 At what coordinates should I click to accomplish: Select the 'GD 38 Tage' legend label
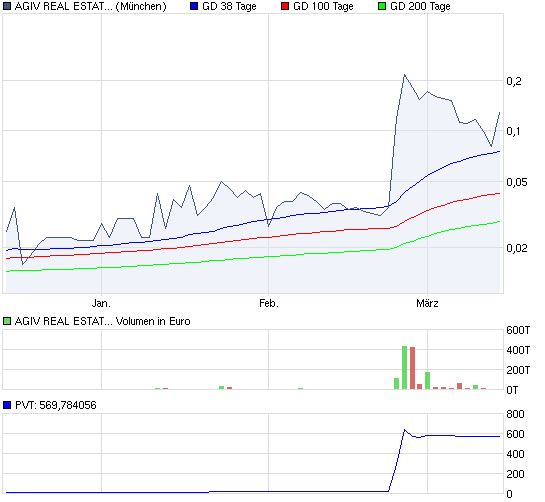tap(229, 6)
